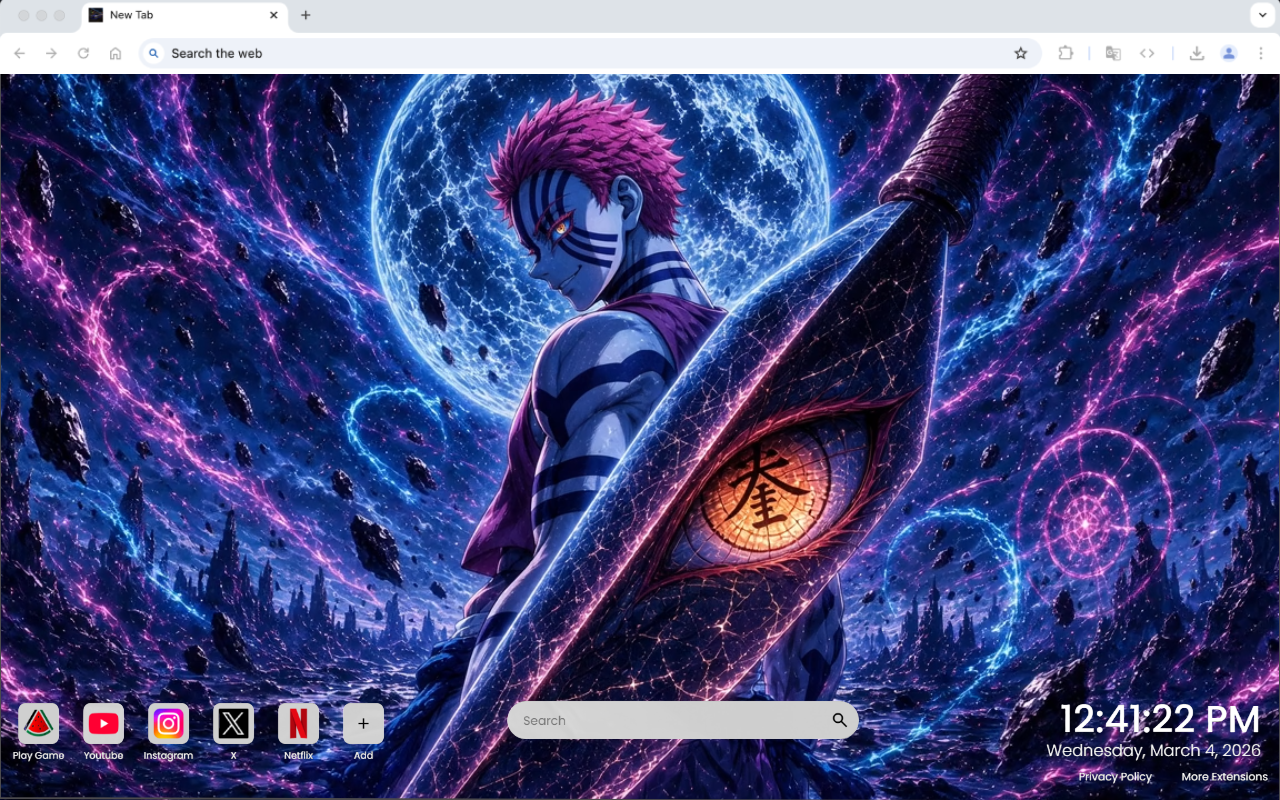Open the extensions puzzle icon
Viewport: 1280px width, 800px height.
pyautogui.click(x=1066, y=53)
